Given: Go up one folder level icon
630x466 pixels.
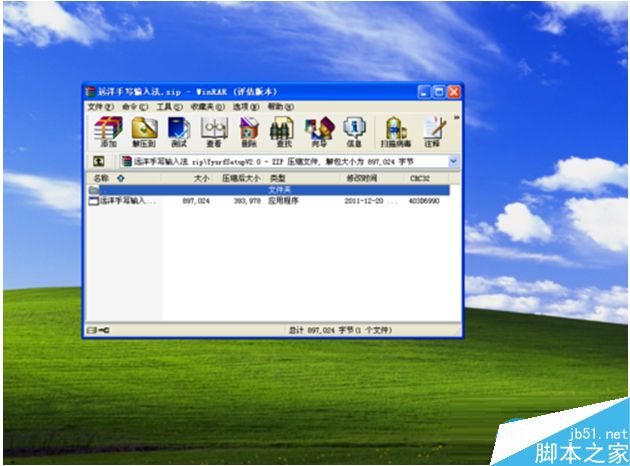Looking at the screenshot, I should 99,161.
